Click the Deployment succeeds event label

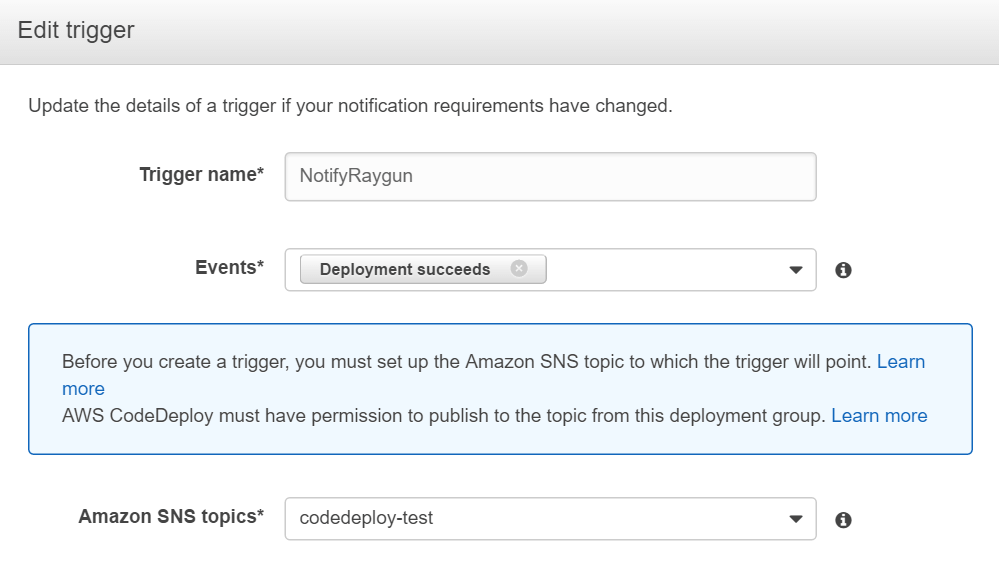pyautogui.click(x=404, y=268)
